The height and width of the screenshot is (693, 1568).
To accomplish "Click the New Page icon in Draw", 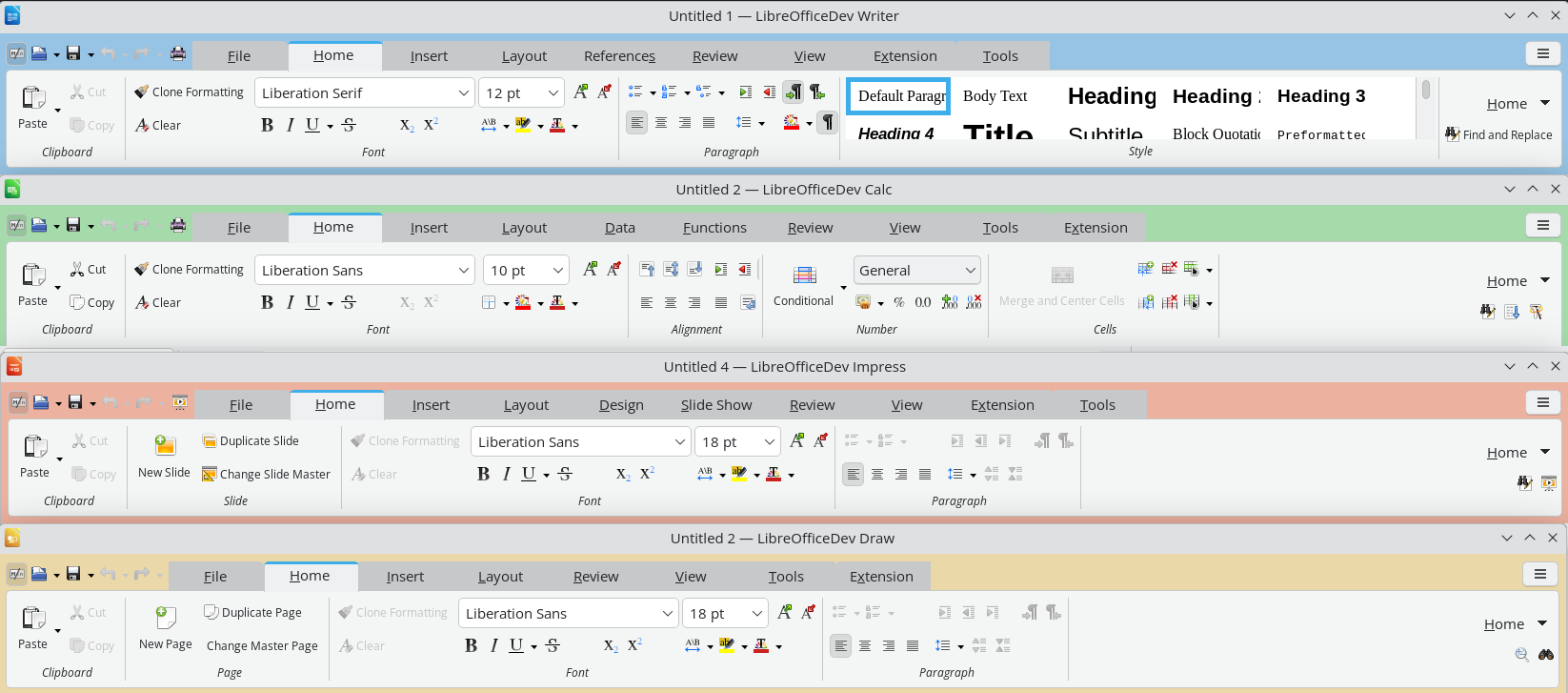I will (x=166, y=617).
